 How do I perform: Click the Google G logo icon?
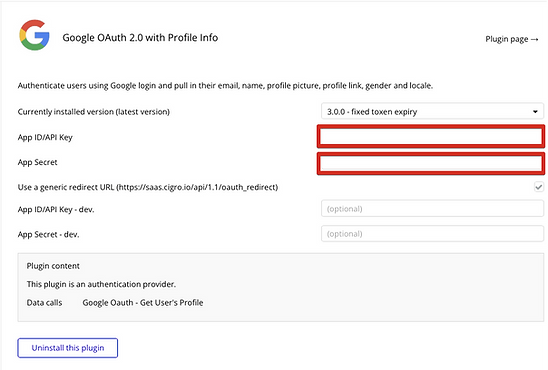34,35
